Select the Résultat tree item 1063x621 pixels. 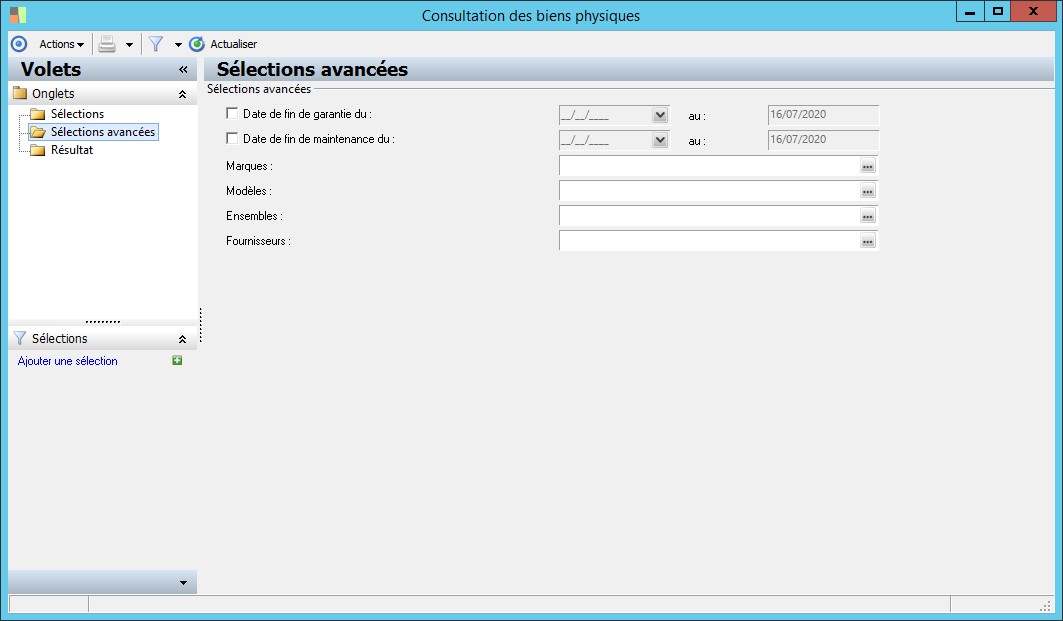pyautogui.click(x=72, y=150)
